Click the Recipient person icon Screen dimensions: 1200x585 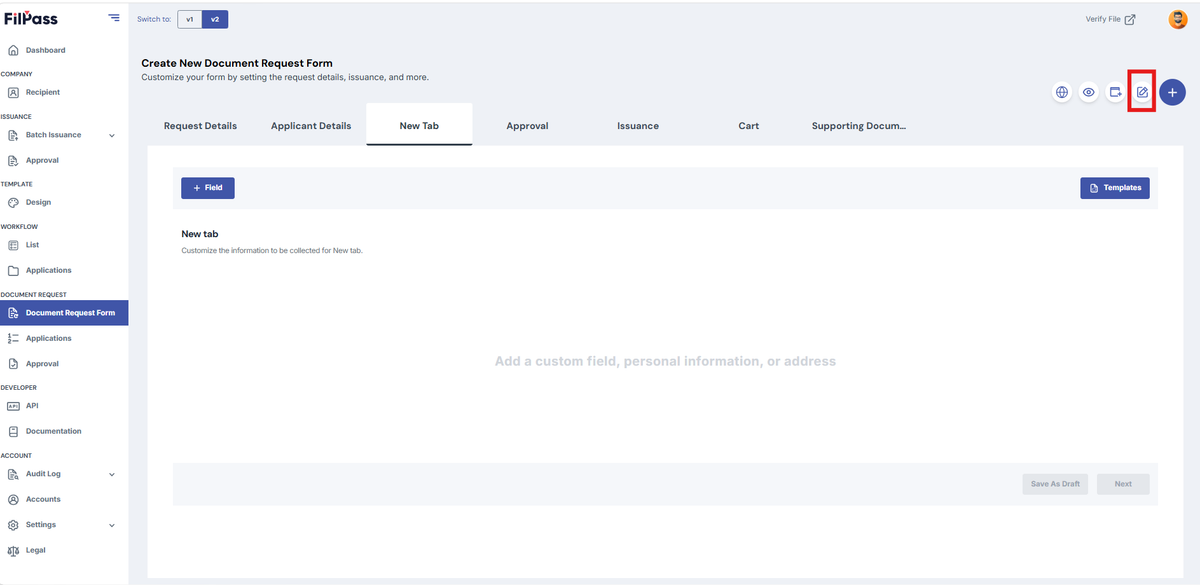coord(13,92)
